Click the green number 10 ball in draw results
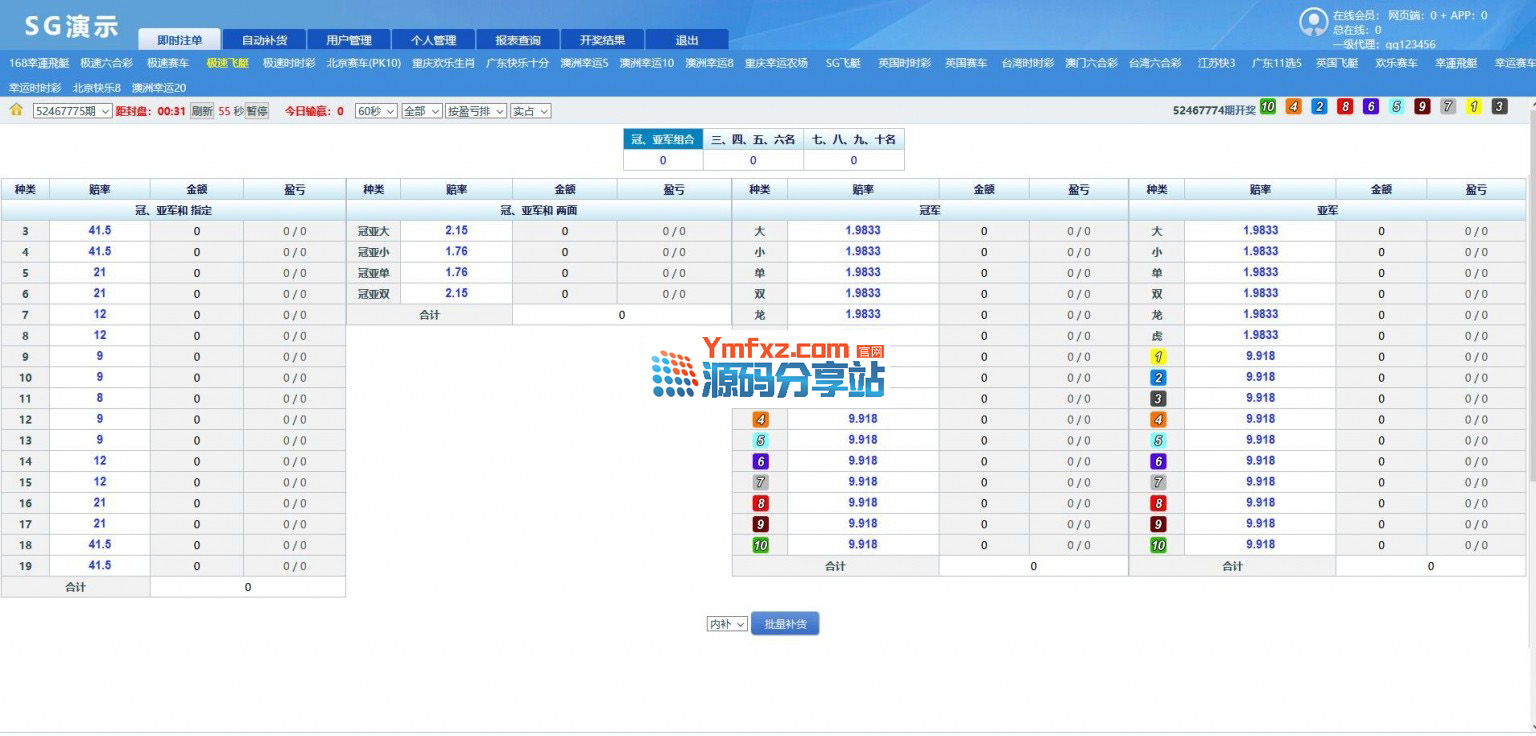The height and width of the screenshot is (736, 1536). (x=1268, y=107)
